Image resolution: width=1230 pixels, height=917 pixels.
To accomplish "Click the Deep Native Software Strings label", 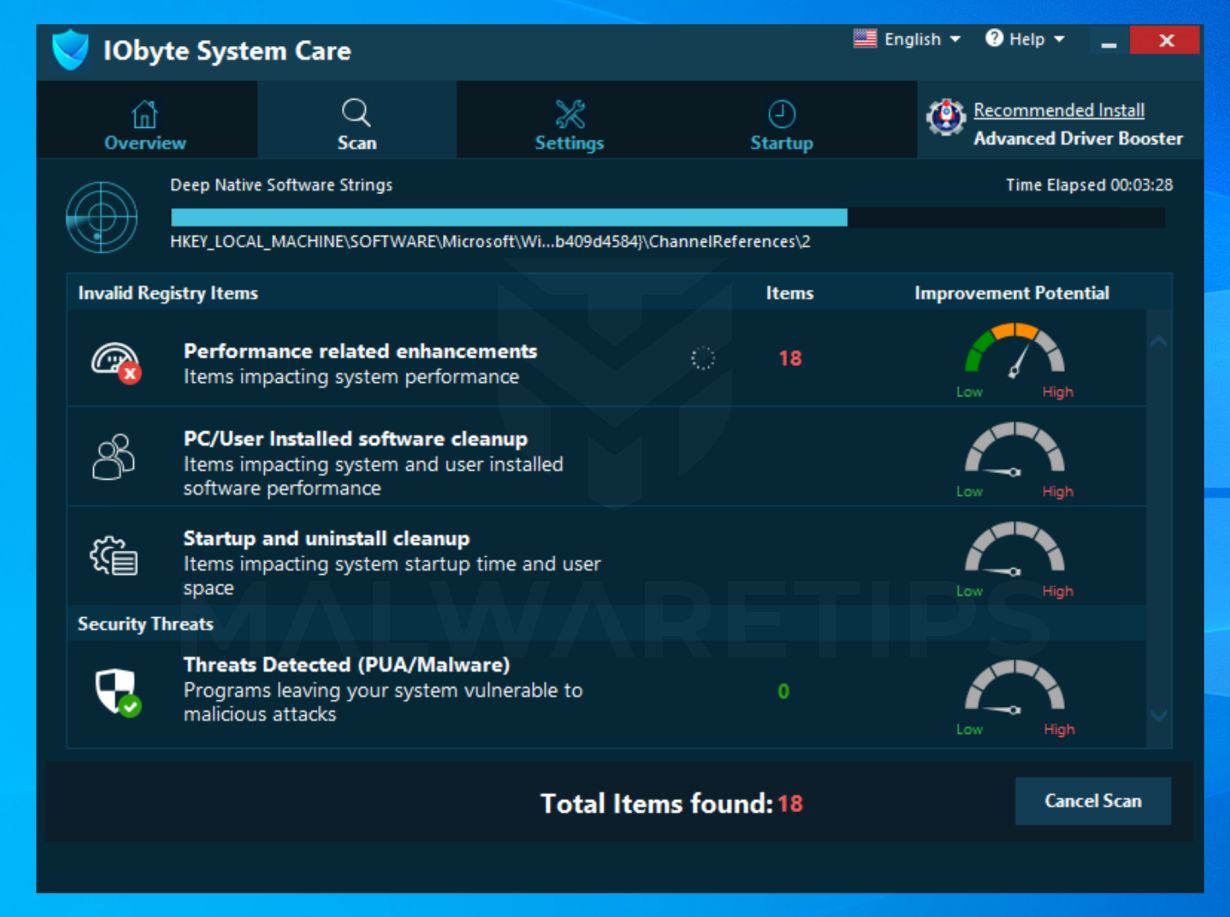I will tap(282, 185).
